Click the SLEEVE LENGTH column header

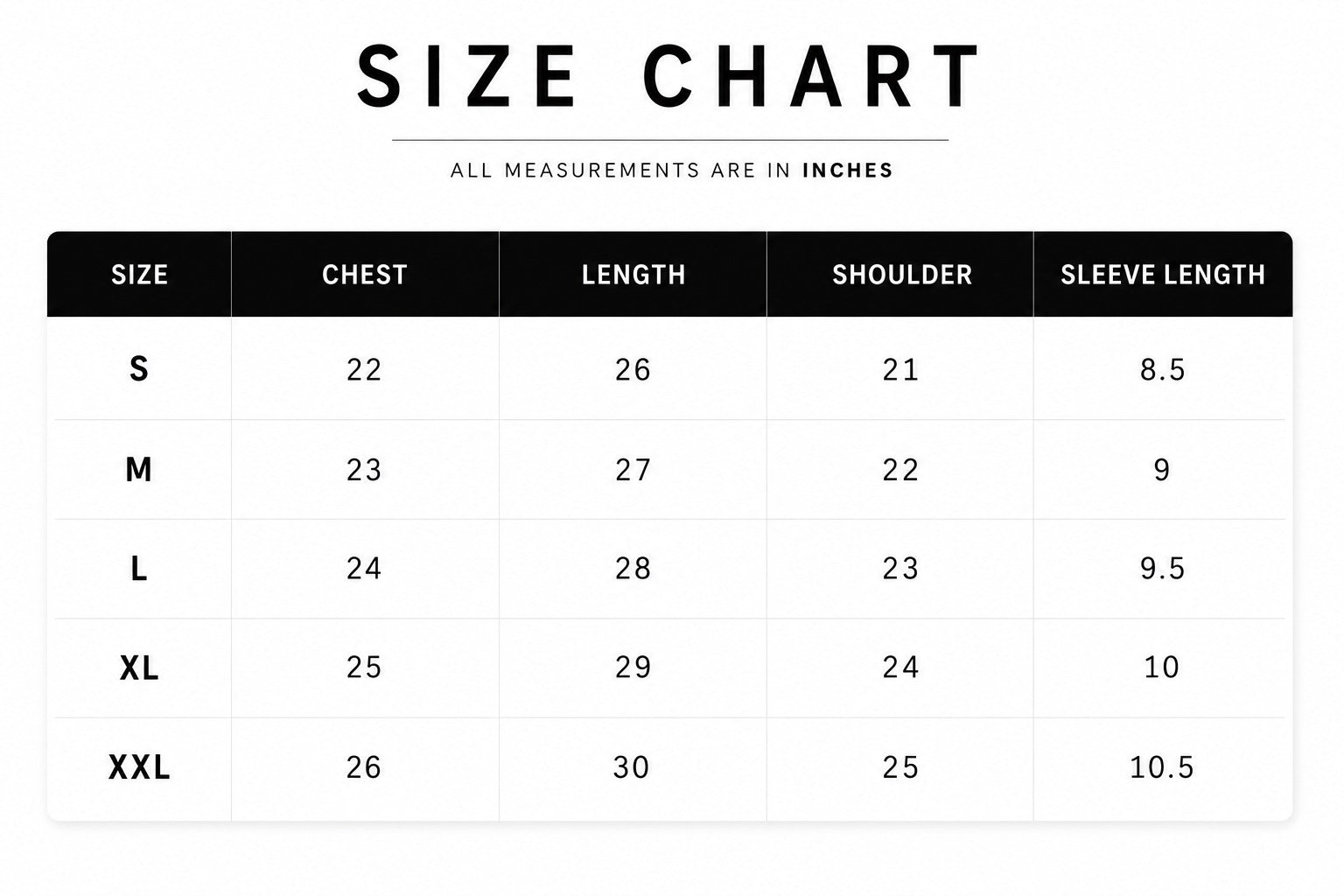pos(1163,275)
